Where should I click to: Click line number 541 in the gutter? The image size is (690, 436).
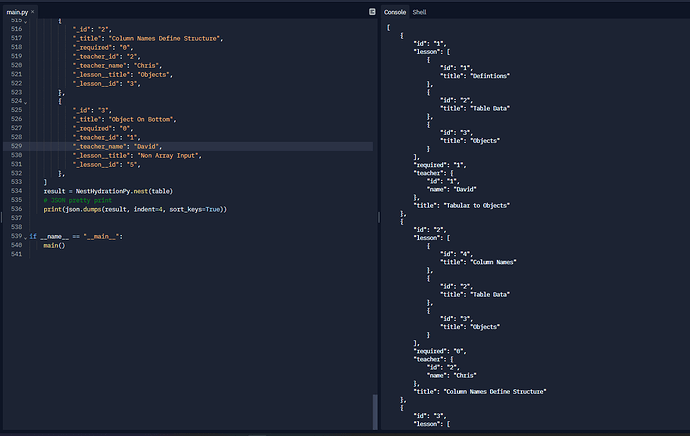pos(16,254)
